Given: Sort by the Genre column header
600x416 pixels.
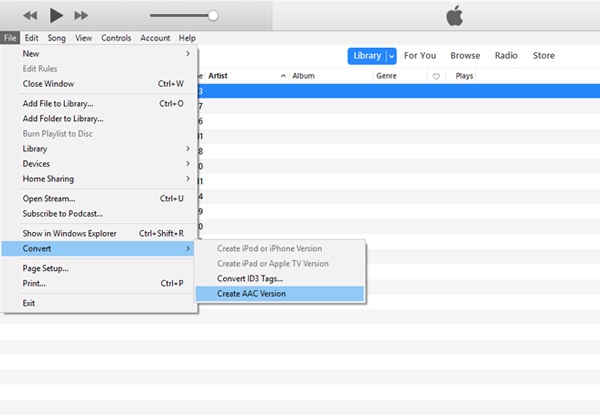Looking at the screenshot, I should (400, 76).
